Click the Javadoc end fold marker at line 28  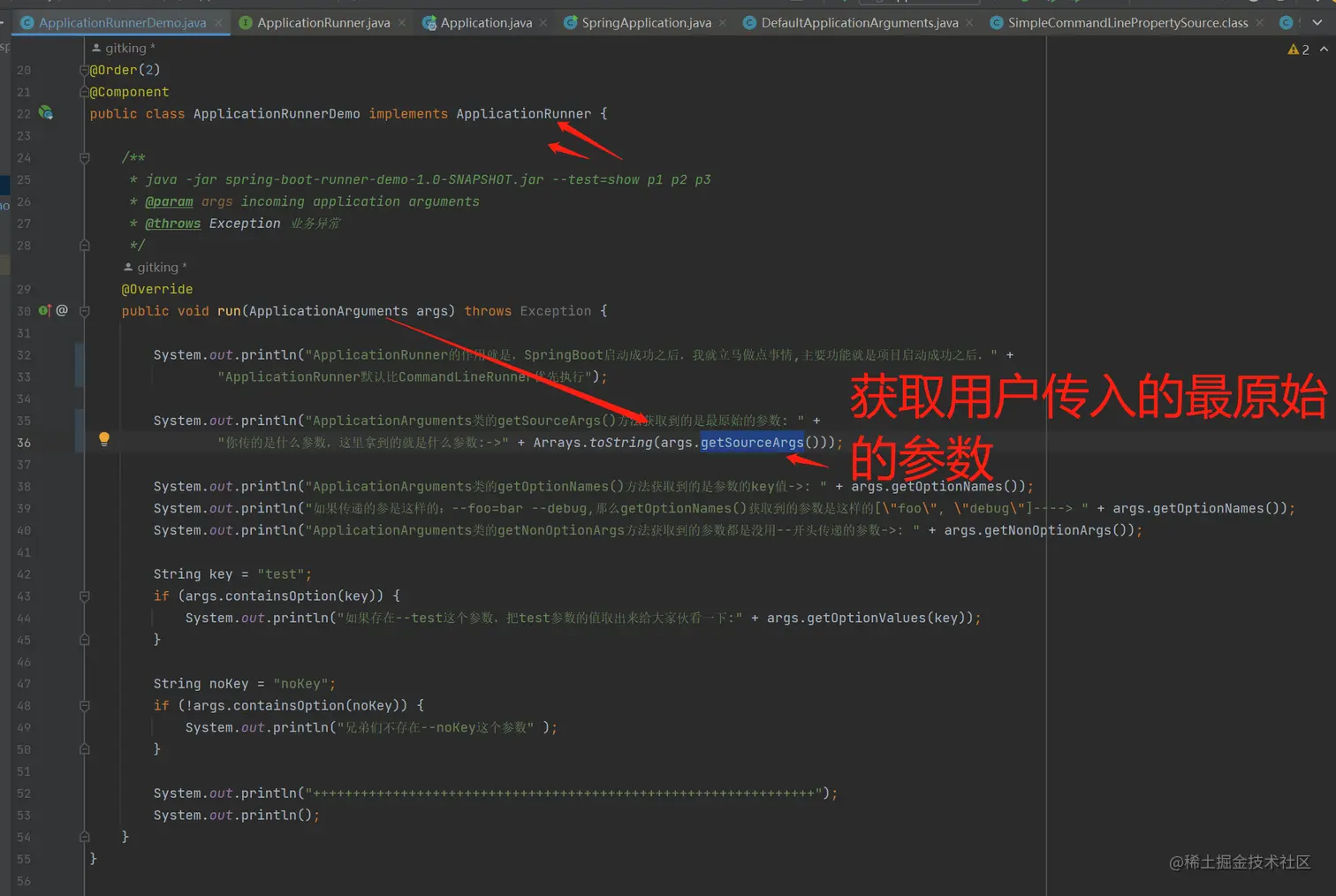(85, 245)
